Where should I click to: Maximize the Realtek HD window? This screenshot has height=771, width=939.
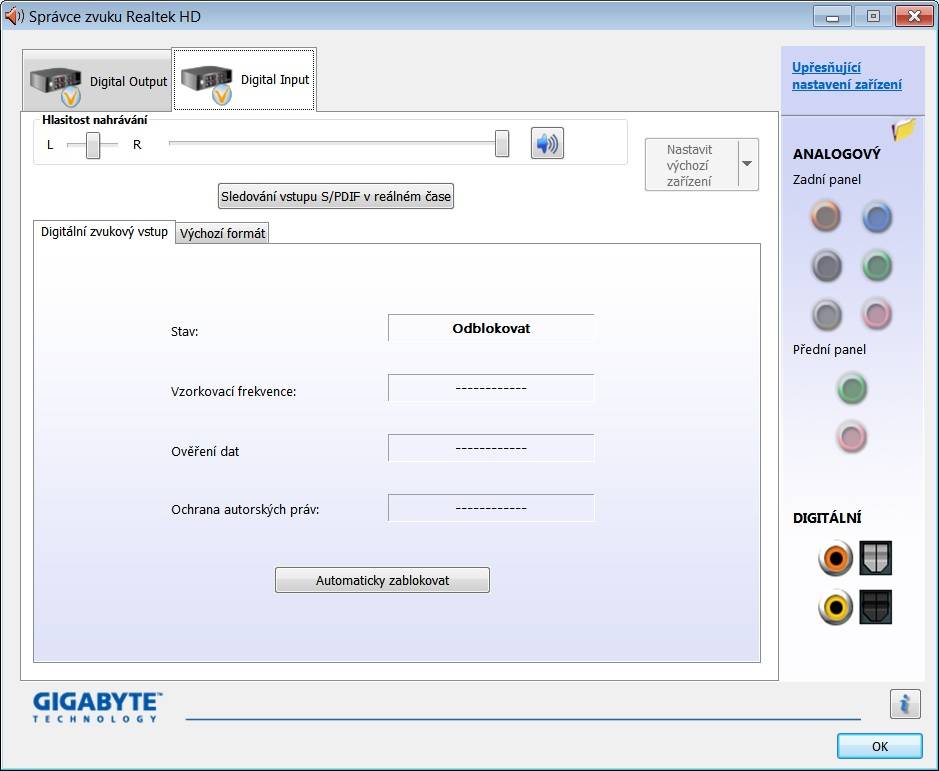(873, 17)
